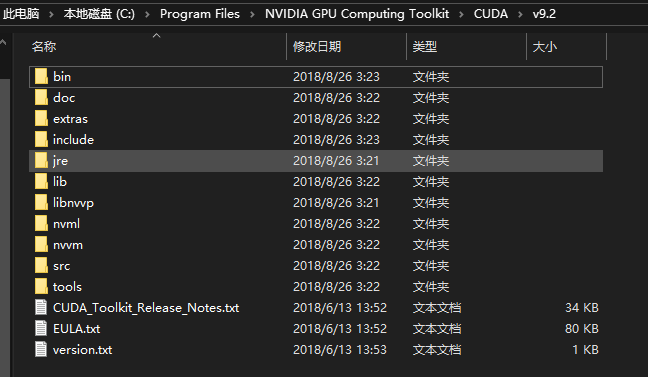
Task: Select the nvml folder icon
Action: (41, 224)
